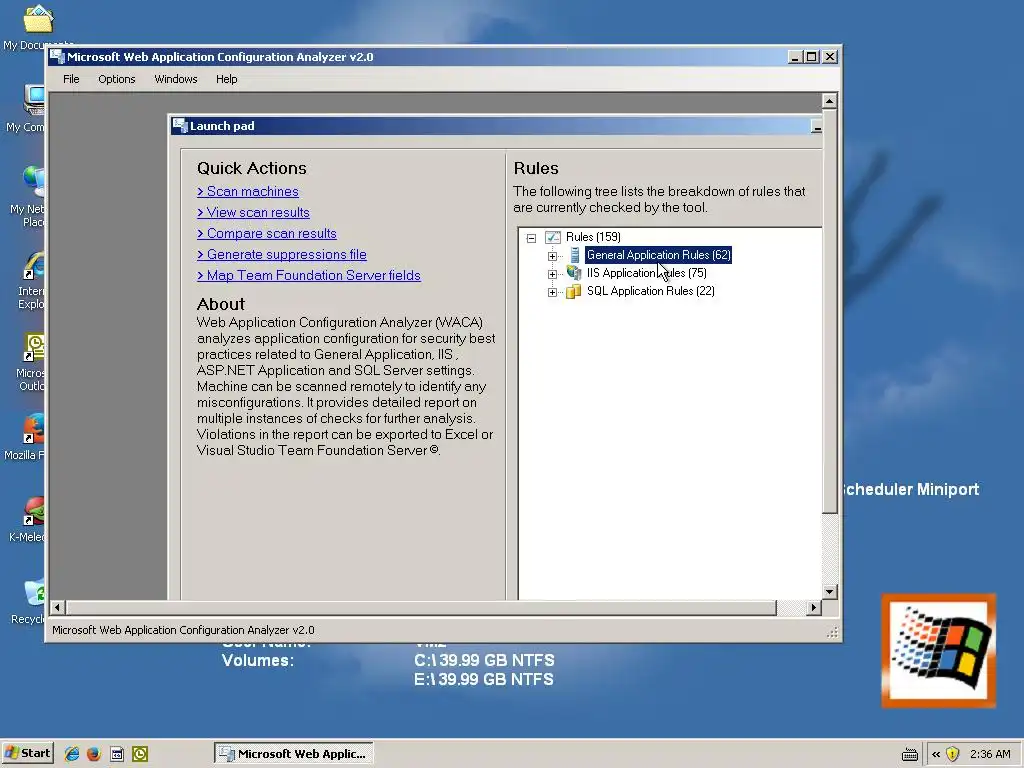Expand IIS Application Rules node
Screen dimensions: 1024x768
pyautogui.click(x=552, y=274)
